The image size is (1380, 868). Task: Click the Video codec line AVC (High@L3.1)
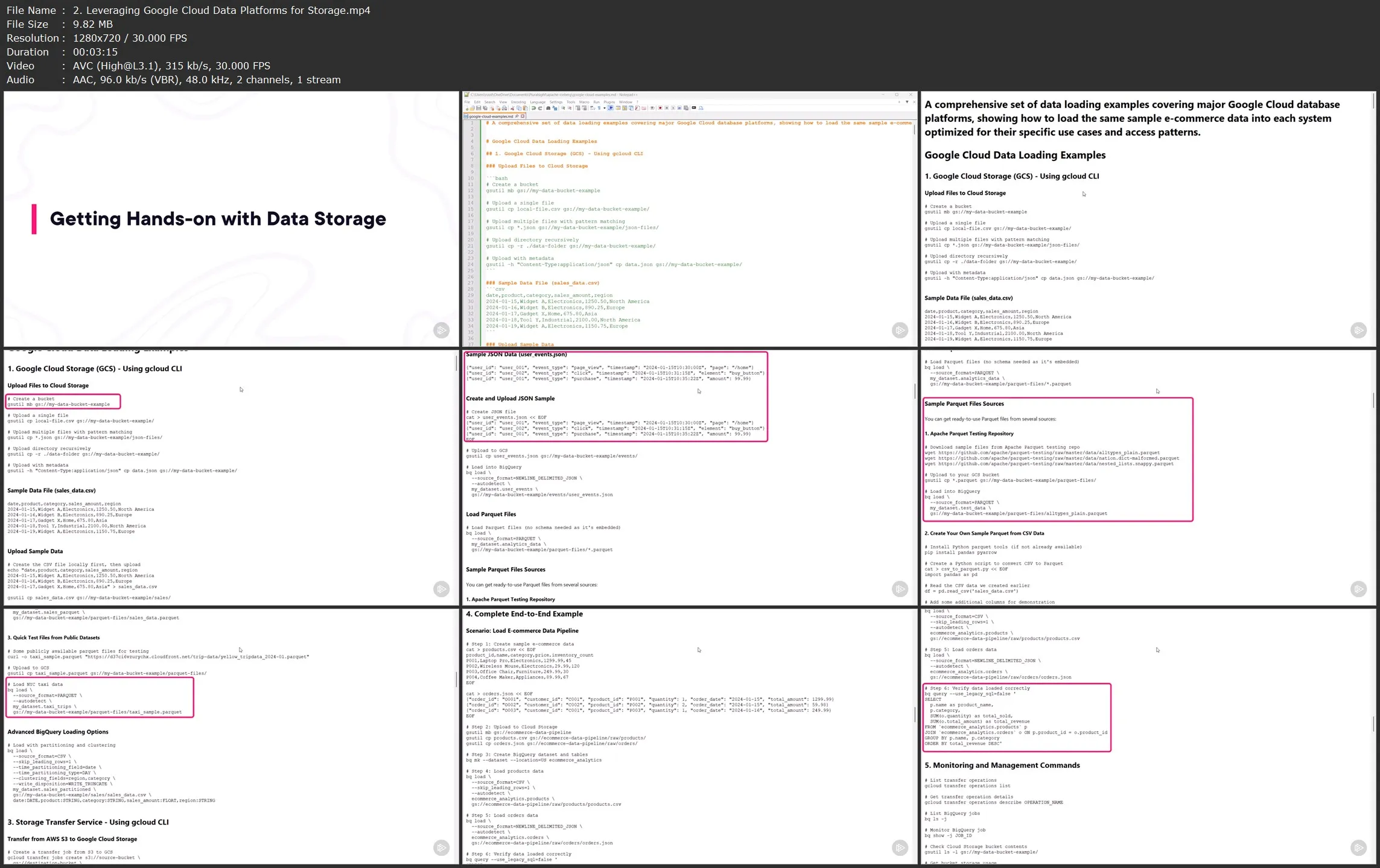(171, 66)
